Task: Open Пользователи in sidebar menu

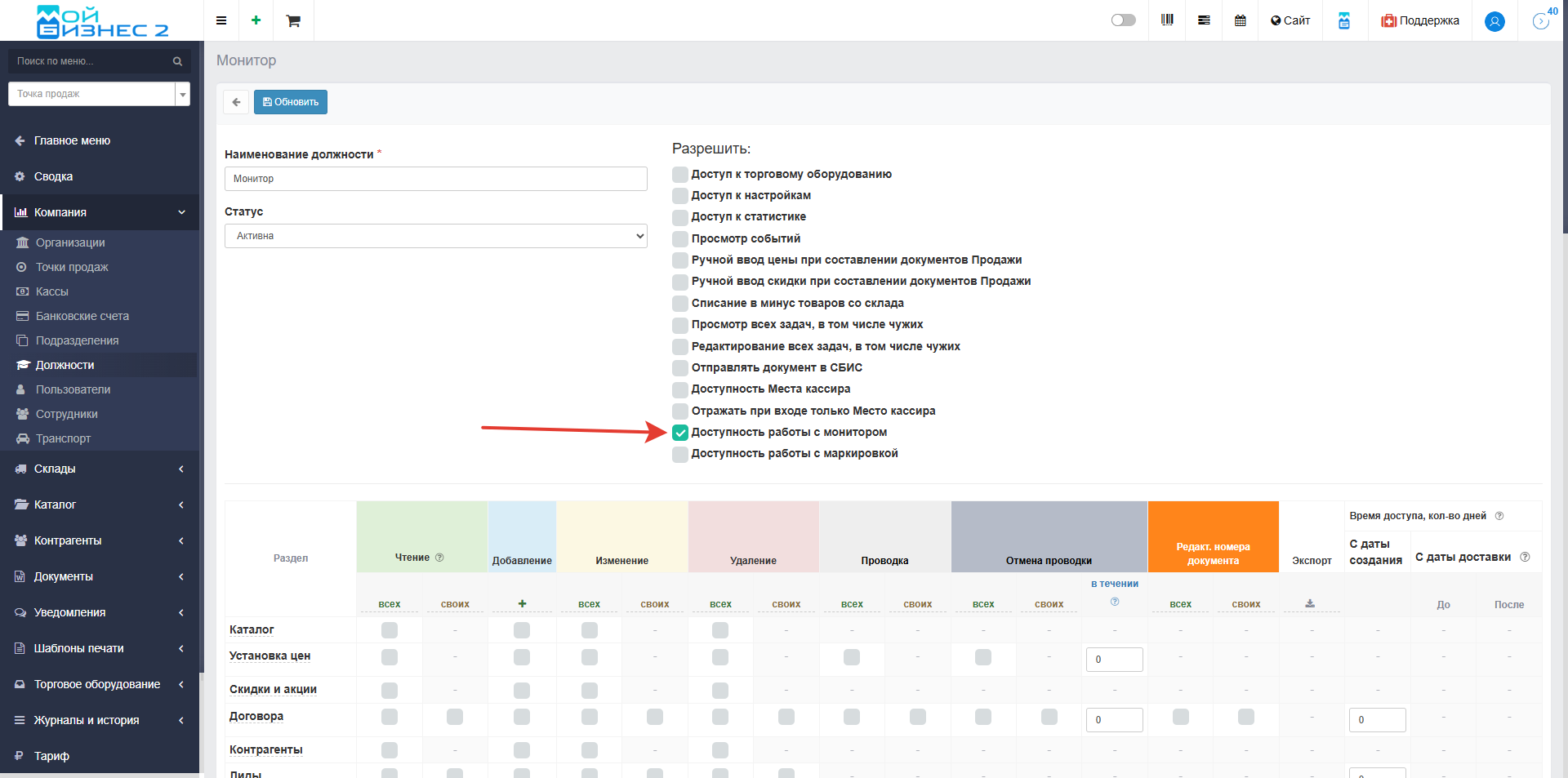Action: pos(73,389)
